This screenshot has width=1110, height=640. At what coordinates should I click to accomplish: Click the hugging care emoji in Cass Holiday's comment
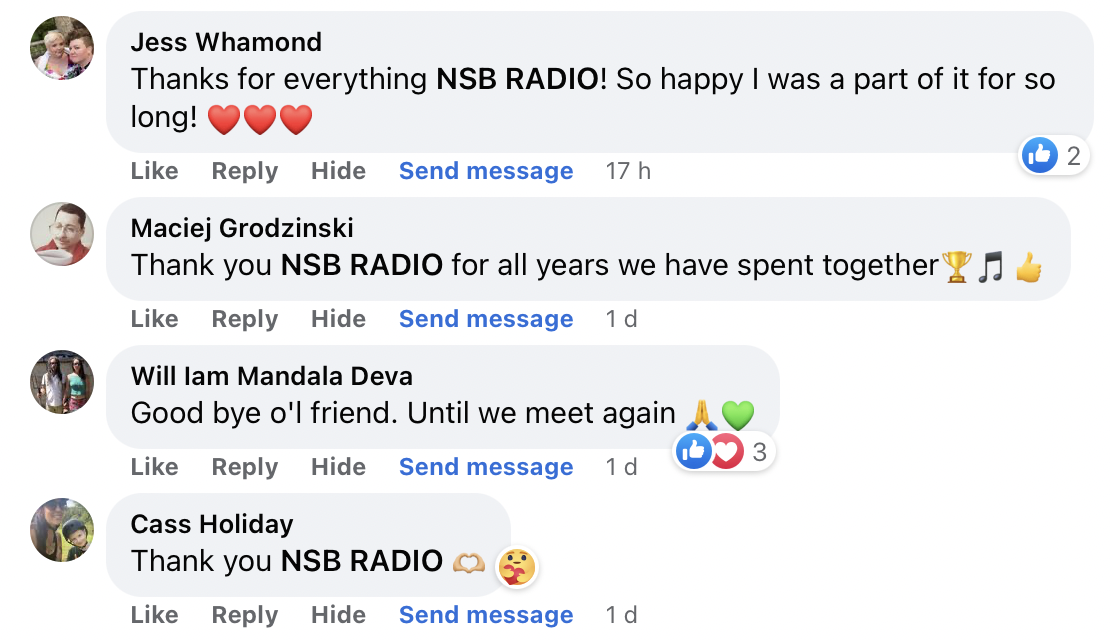[x=518, y=567]
